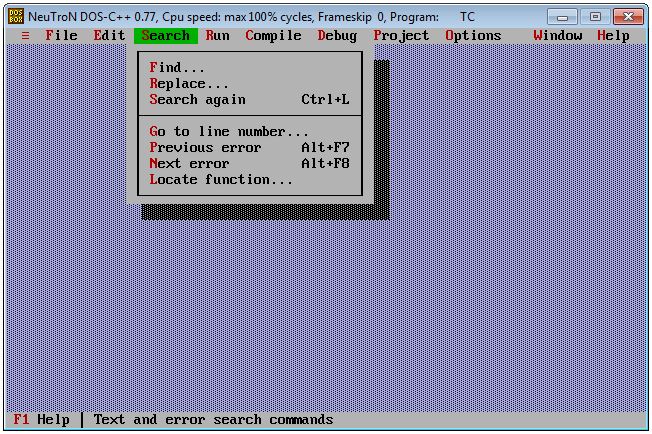Screen dimensions: 652x434
Task: Open the Window menu
Action: point(558,36)
